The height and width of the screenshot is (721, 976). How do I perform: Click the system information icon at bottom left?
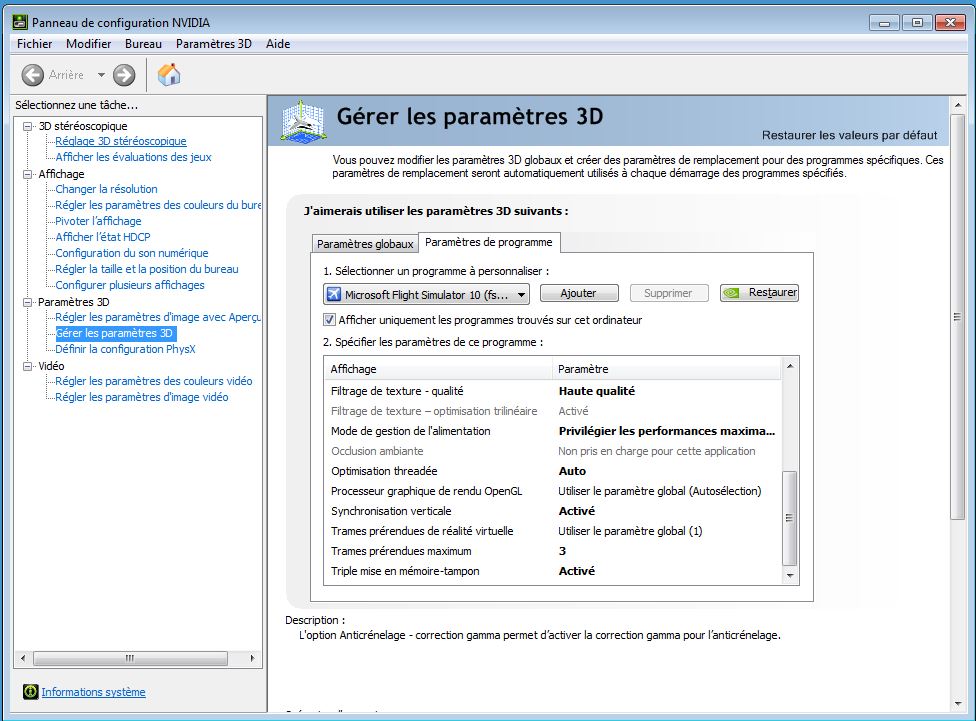click(x=30, y=692)
